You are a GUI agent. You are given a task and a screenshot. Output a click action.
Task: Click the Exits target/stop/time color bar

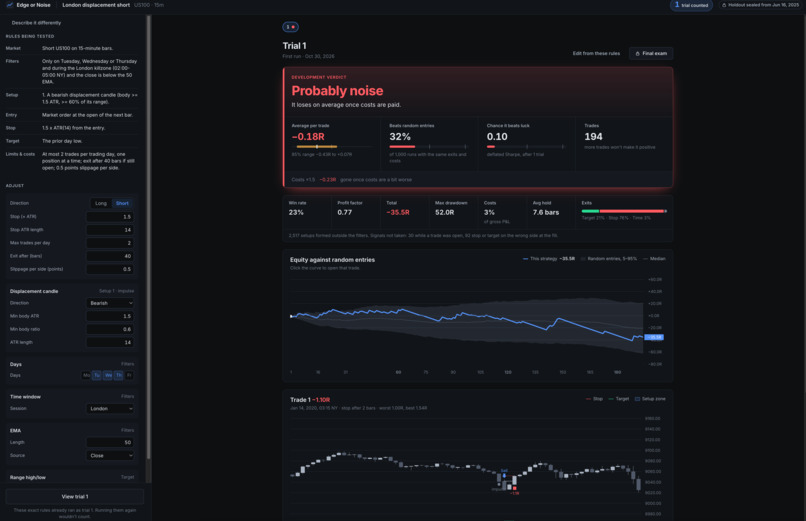point(624,211)
